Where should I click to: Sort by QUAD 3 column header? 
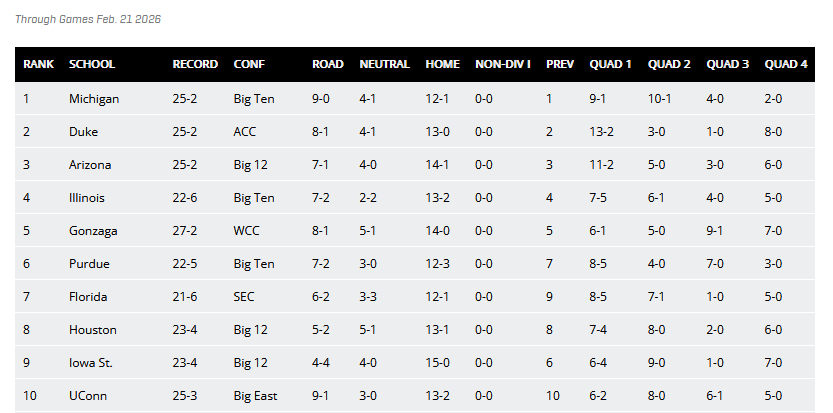pyautogui.click(x=728, y=64)
